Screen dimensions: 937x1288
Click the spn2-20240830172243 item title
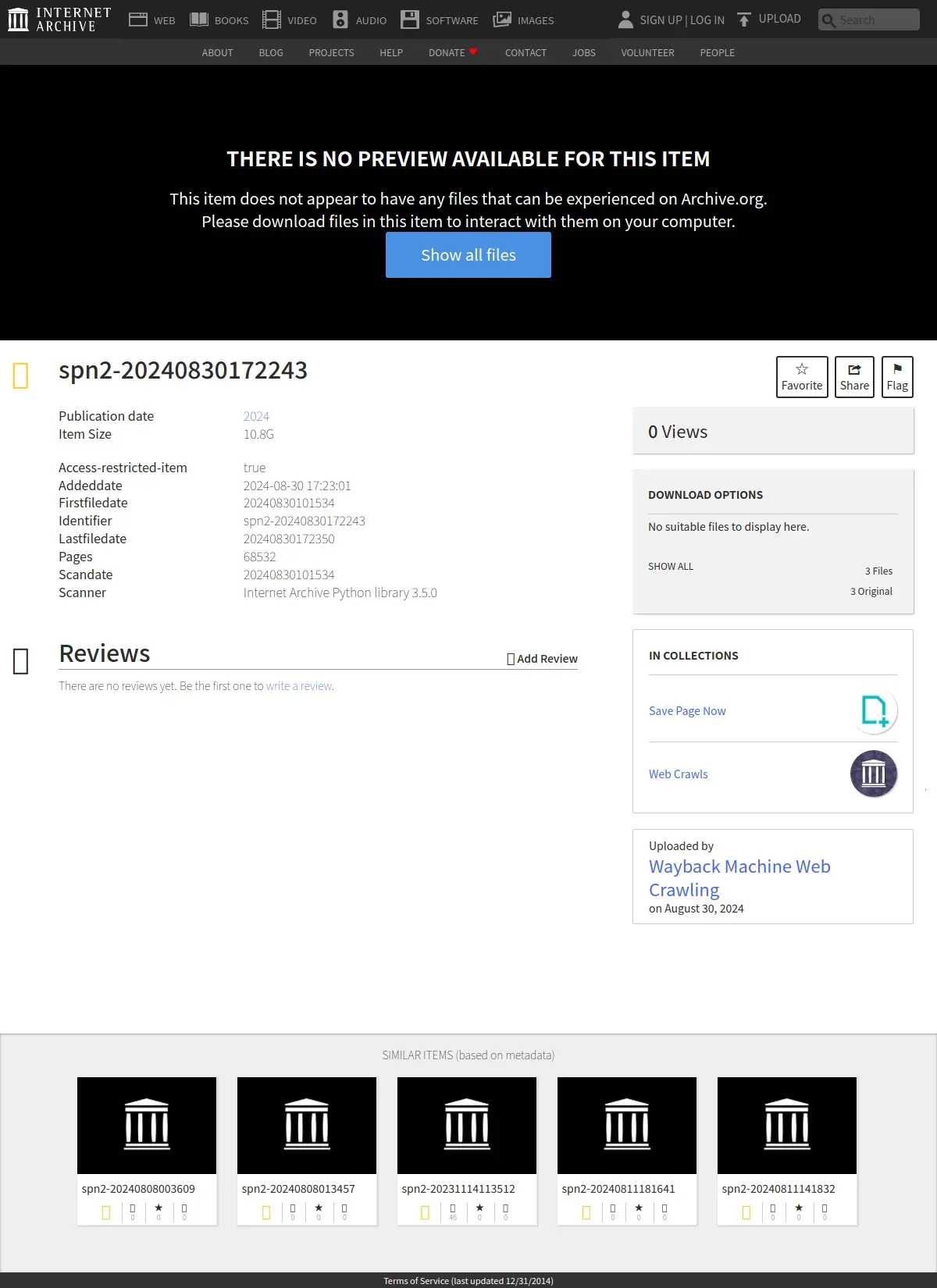click(x=183, y=370)
